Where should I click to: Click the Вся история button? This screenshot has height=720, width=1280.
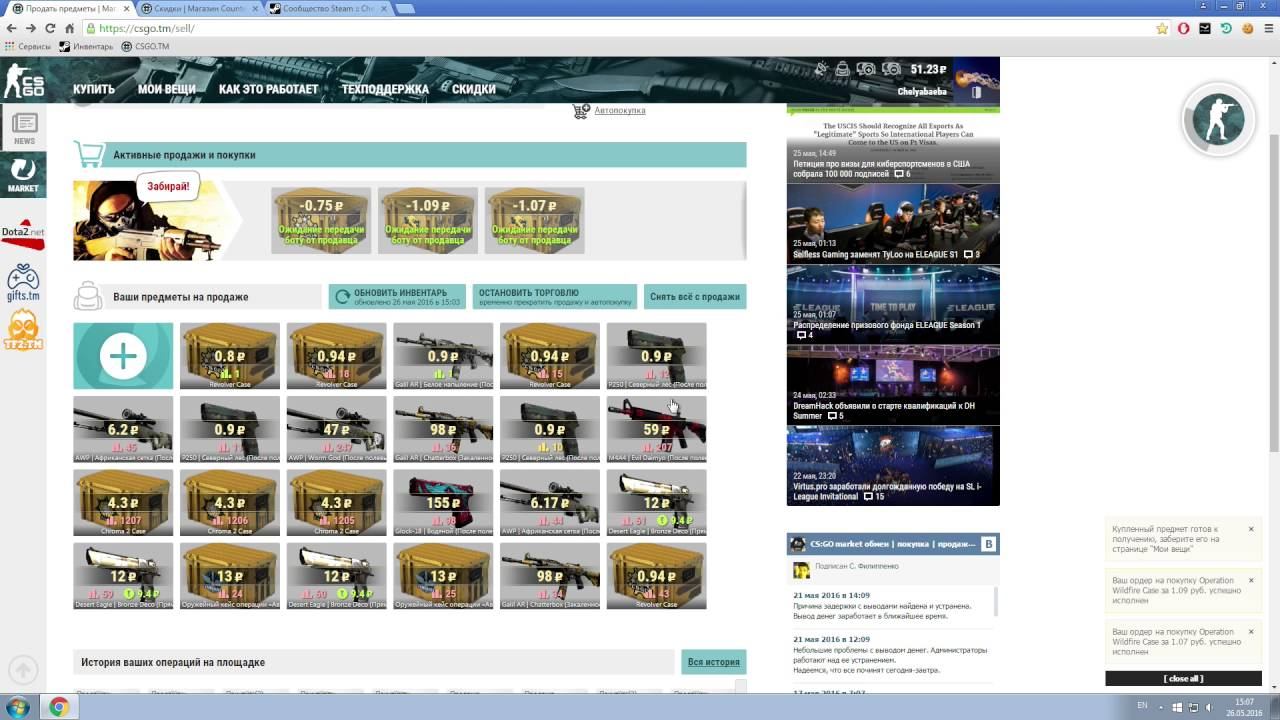point(714,662)
